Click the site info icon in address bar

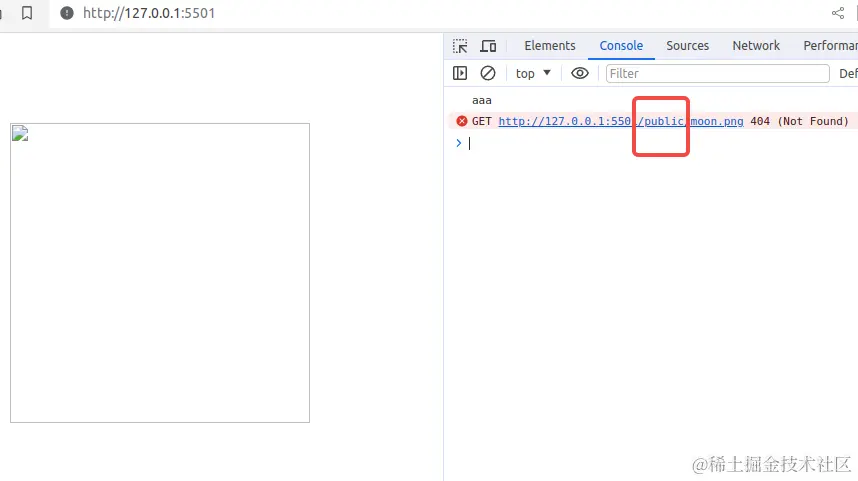(67, 13)
